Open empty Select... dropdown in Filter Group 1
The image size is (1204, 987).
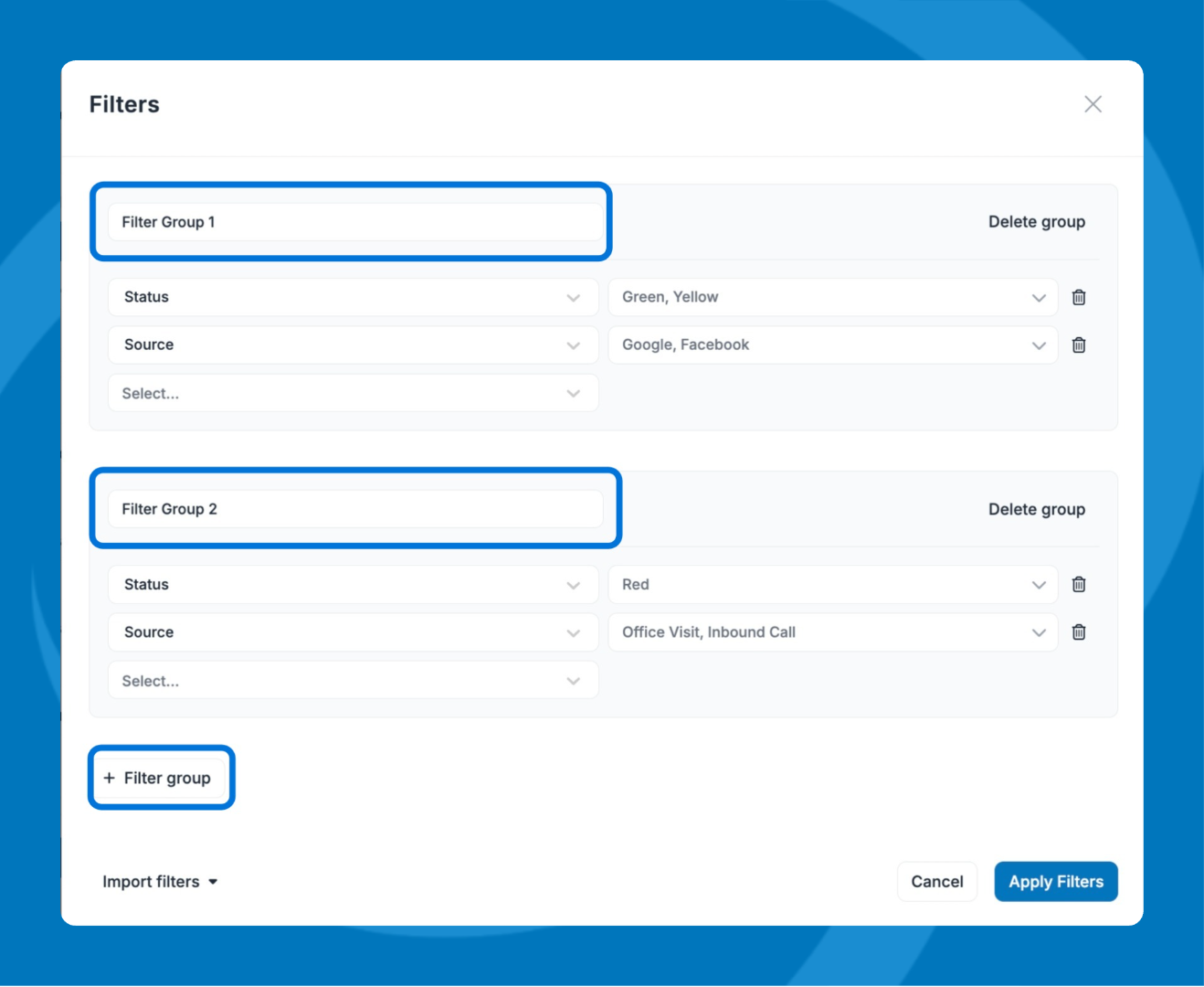(x=353, y=394)
